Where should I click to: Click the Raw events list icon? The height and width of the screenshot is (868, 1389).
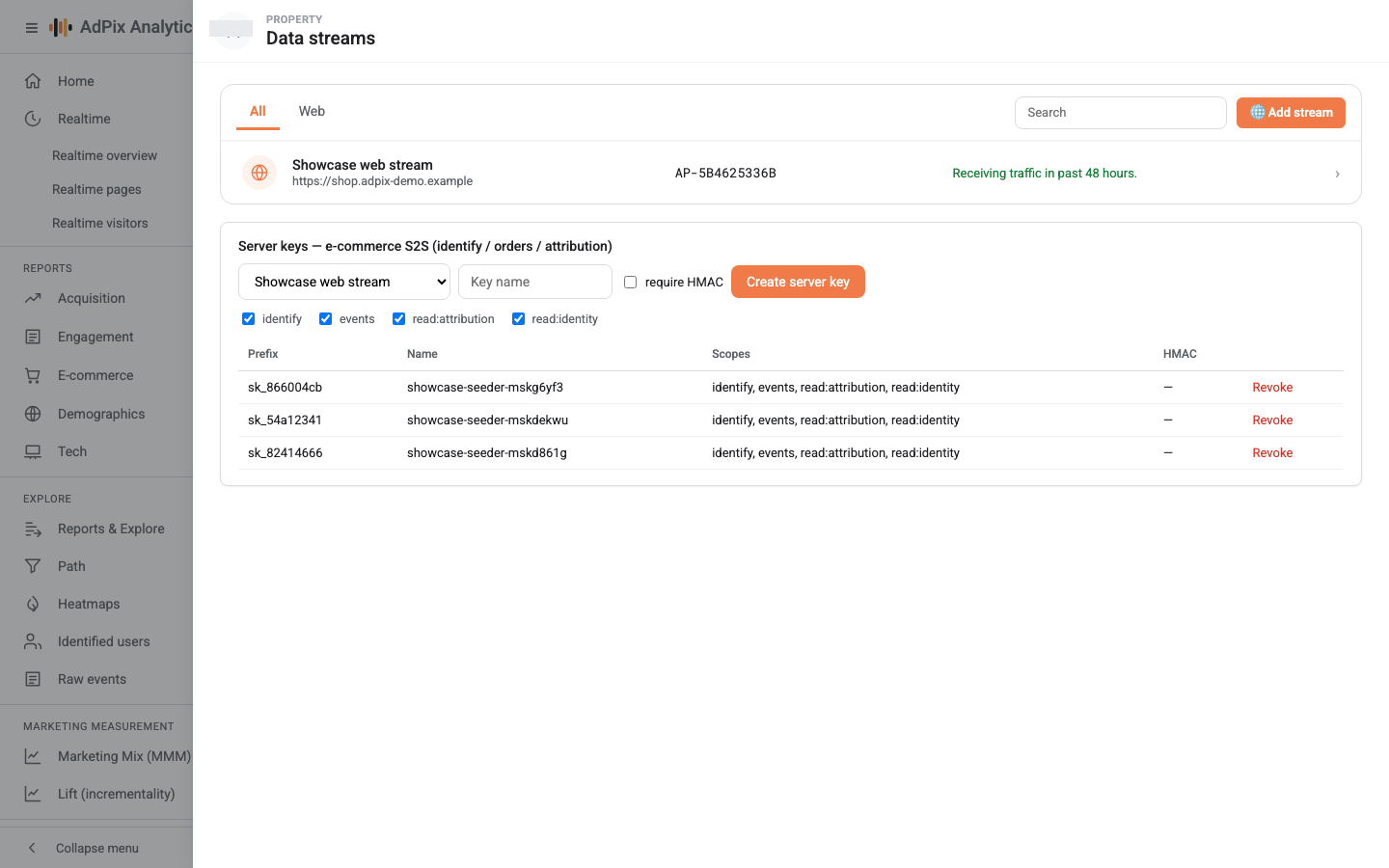pyautogui.click(x=33, y=679)
